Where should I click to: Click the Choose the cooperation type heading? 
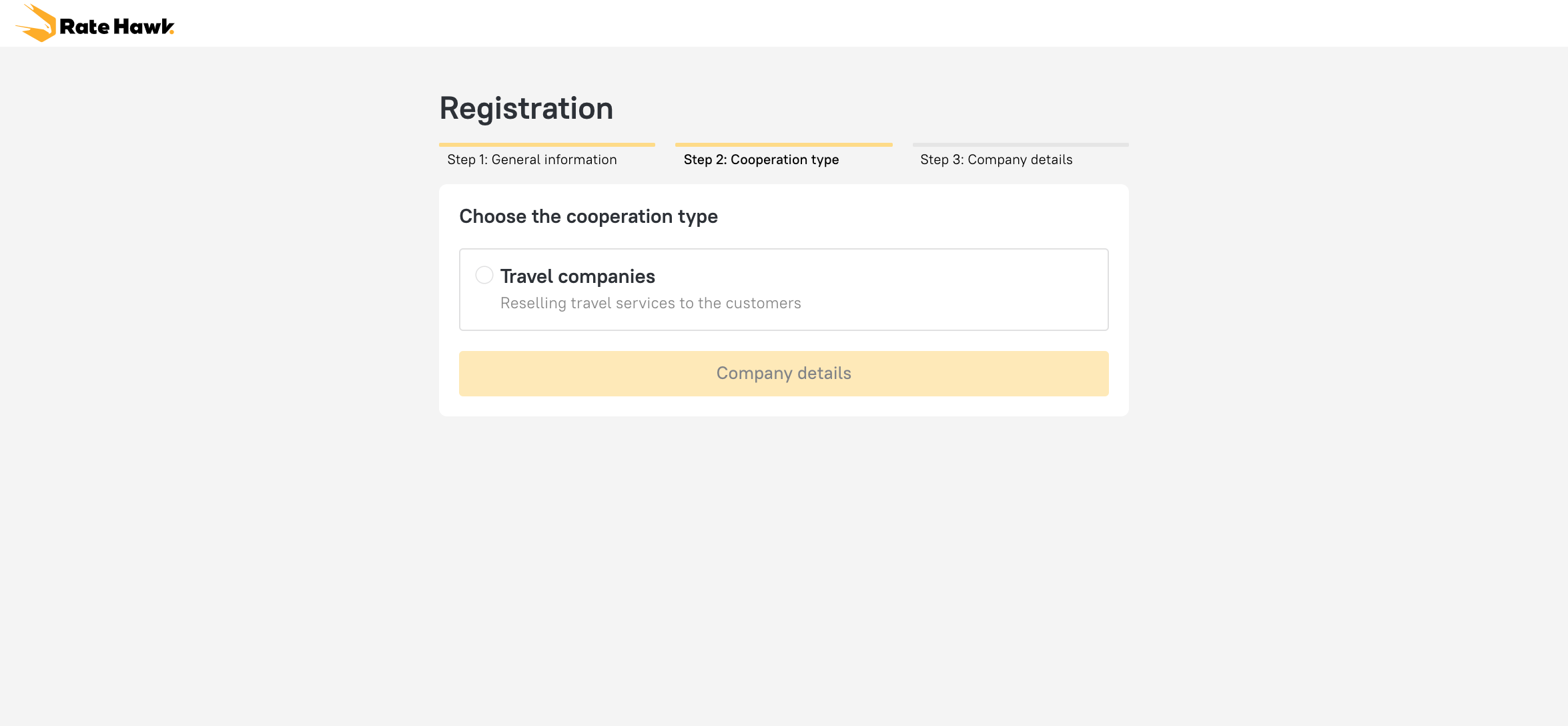(x=588, y=216)
